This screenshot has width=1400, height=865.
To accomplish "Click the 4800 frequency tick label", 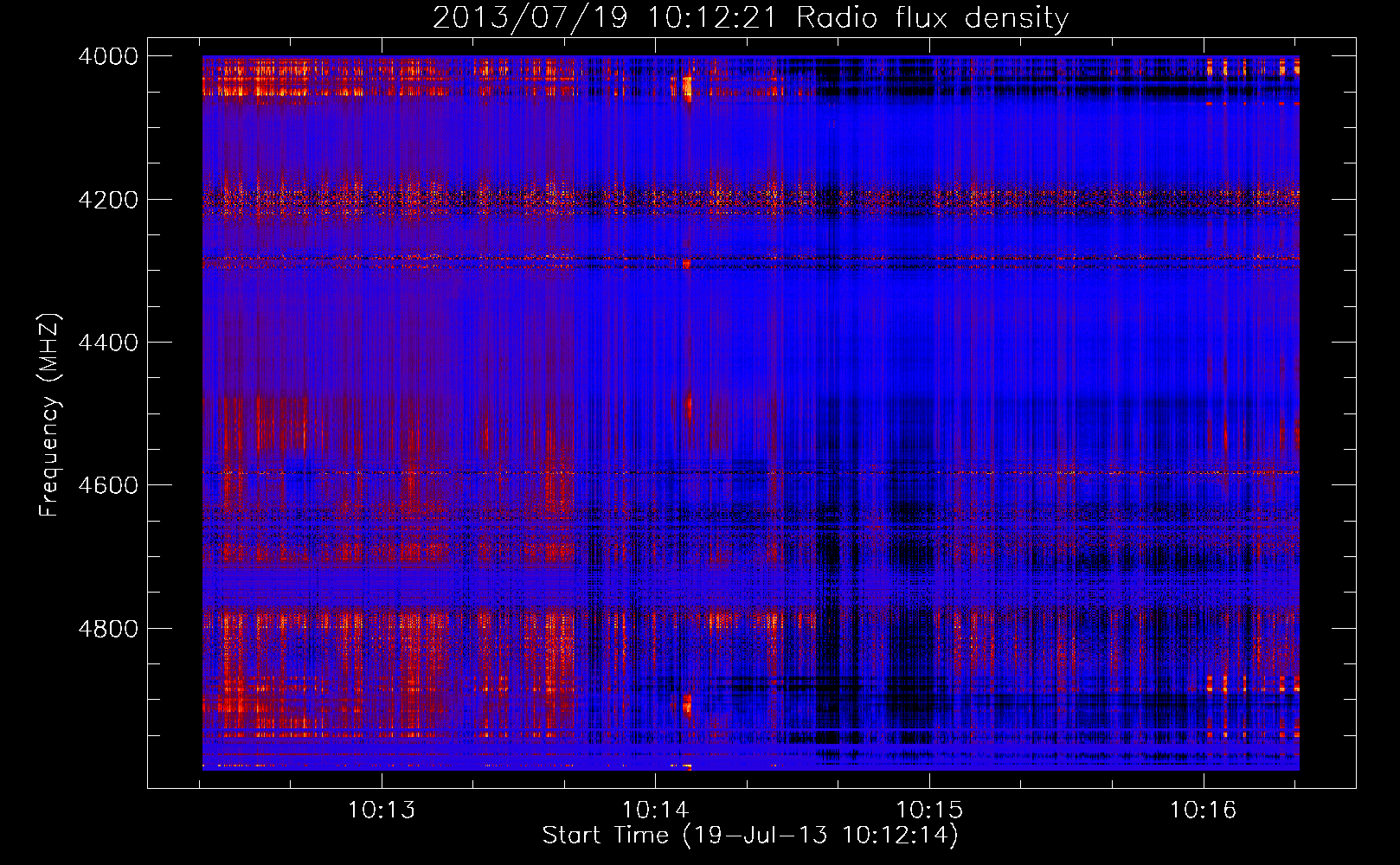I will 108,628.
